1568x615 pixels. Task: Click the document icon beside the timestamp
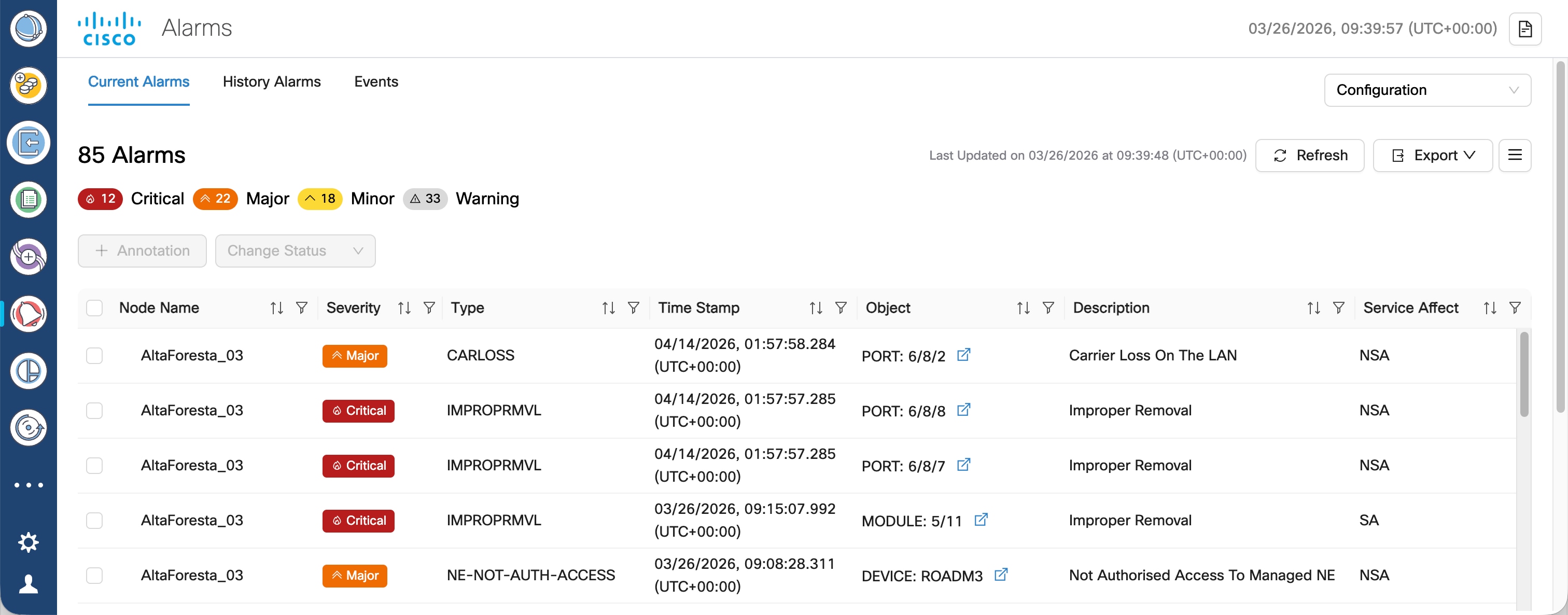point(1525,29)
